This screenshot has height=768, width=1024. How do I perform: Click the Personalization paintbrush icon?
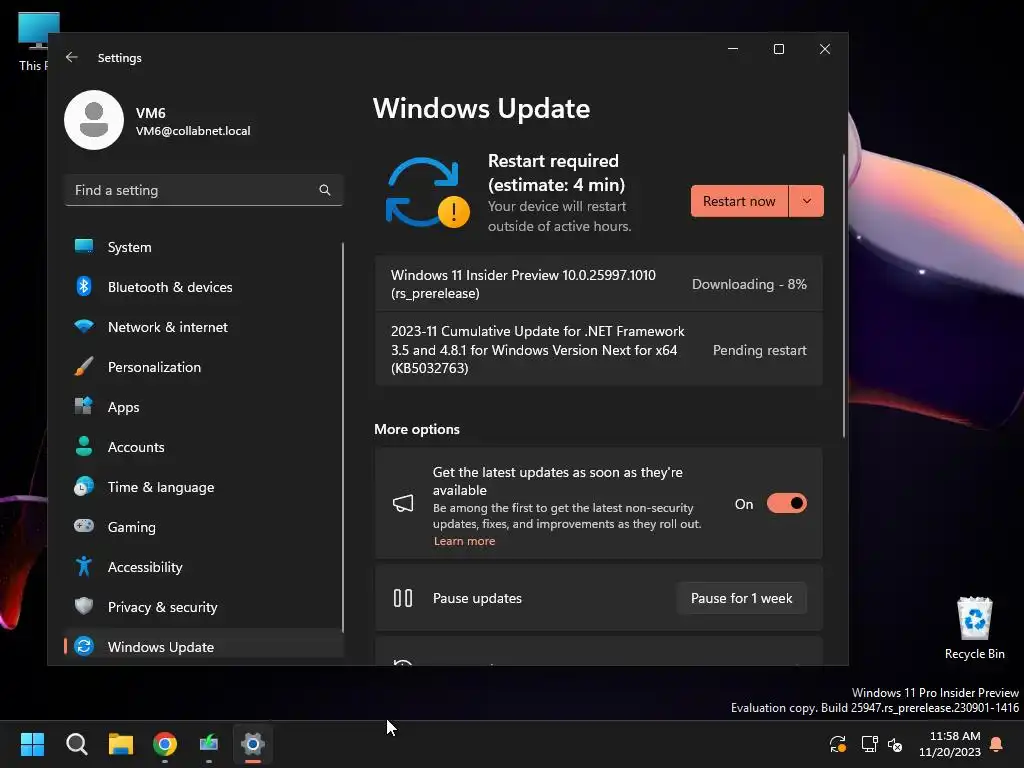[84, 366]
